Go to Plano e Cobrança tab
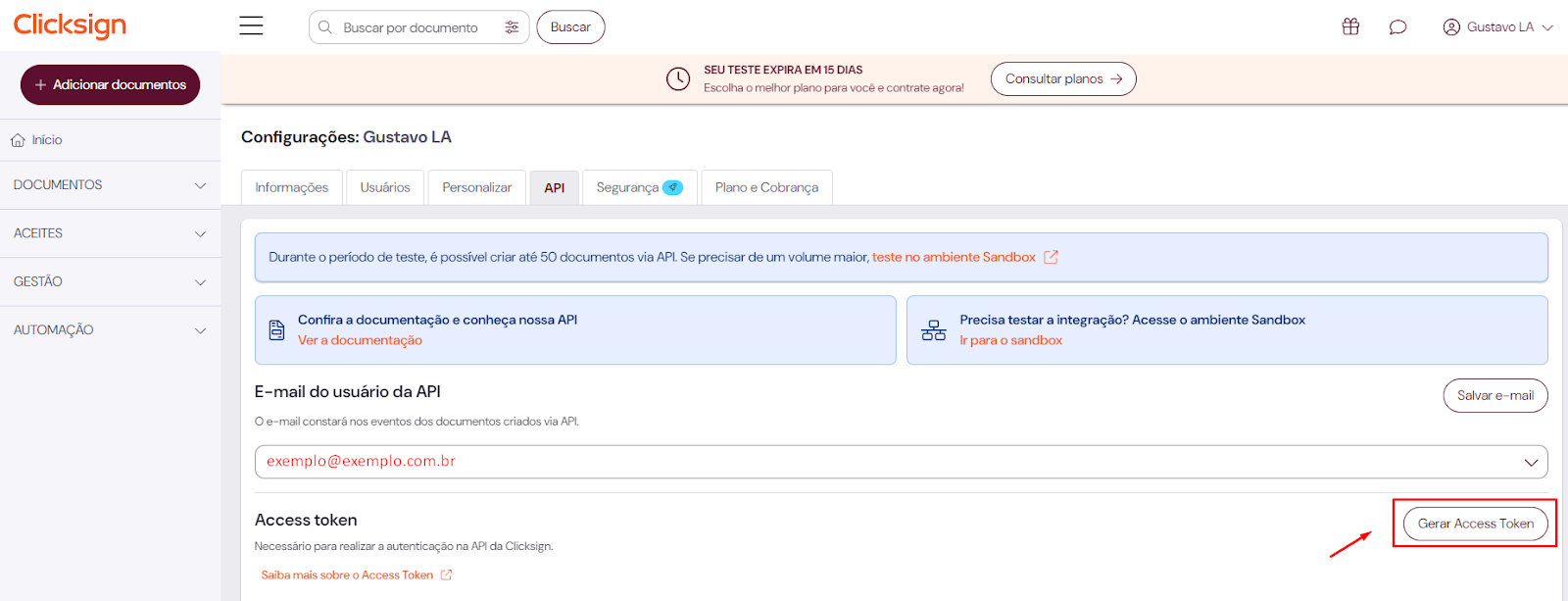The width and height of the screenshot is (1568, 601). [x=766, y=187]
